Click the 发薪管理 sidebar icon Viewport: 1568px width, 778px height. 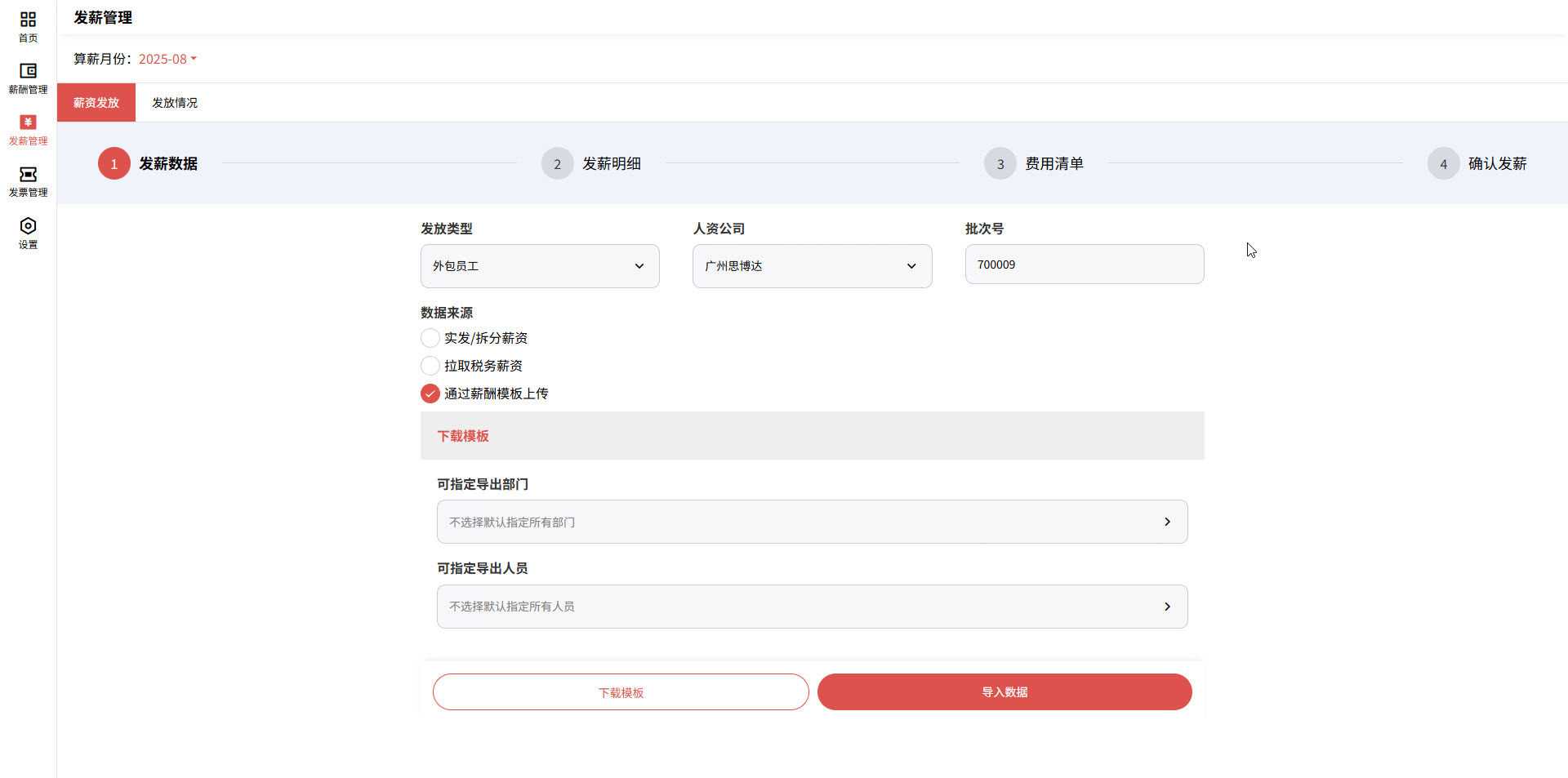click(x=28, y=128)
